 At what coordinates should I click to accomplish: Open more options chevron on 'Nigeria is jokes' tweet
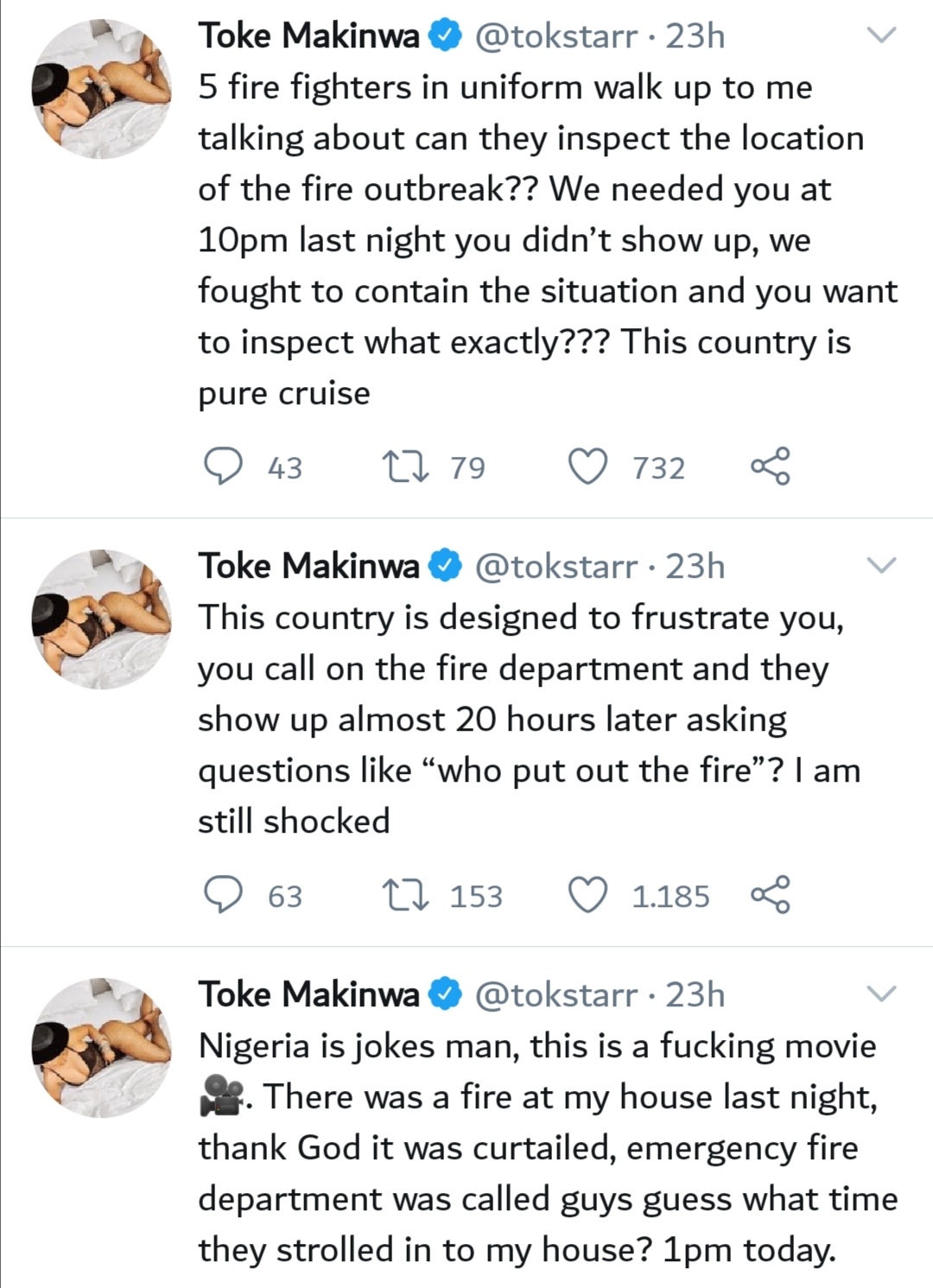881,993
